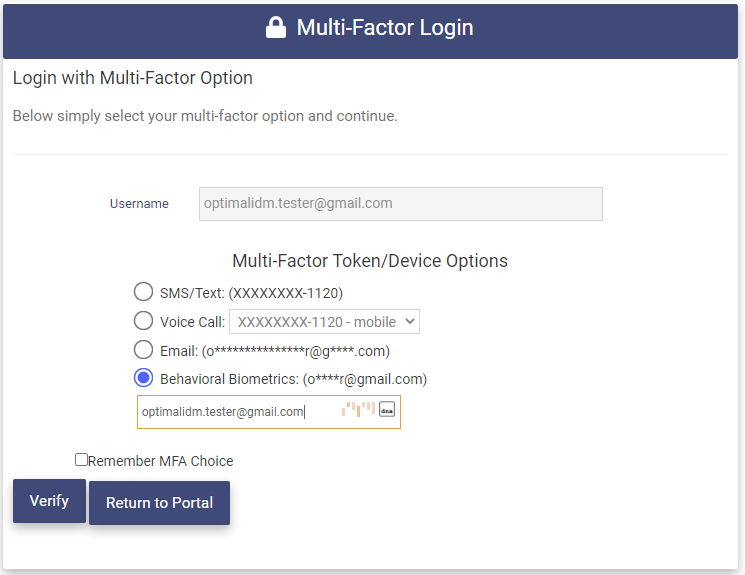Screen dimensions: 745x575
Task: Click the Login with Multi-Factor Option heading
Action: click(133, 78)
